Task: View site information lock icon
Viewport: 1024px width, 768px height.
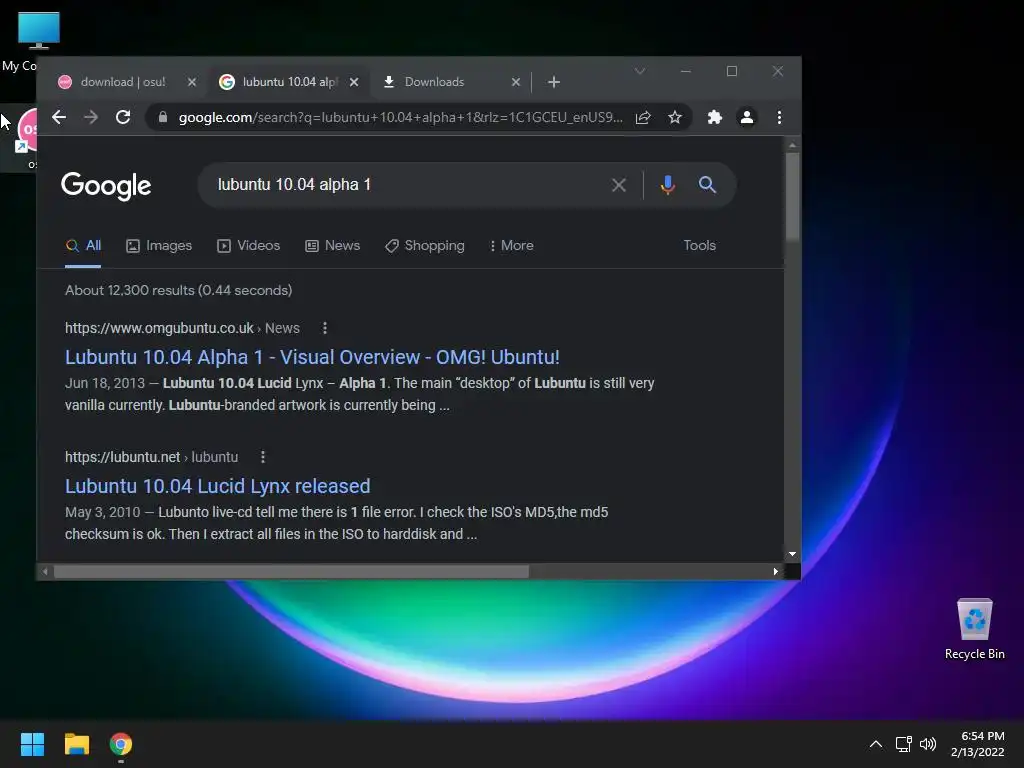Action: coord(163,118)
